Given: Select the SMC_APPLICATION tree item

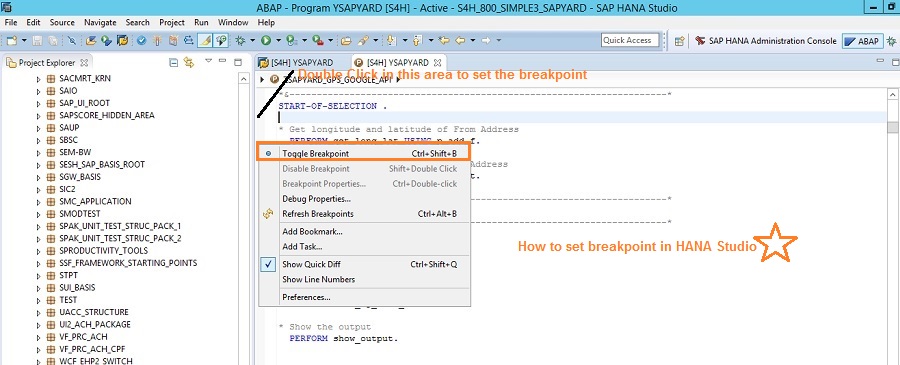Looking at the screenshot, I should 95,201.
